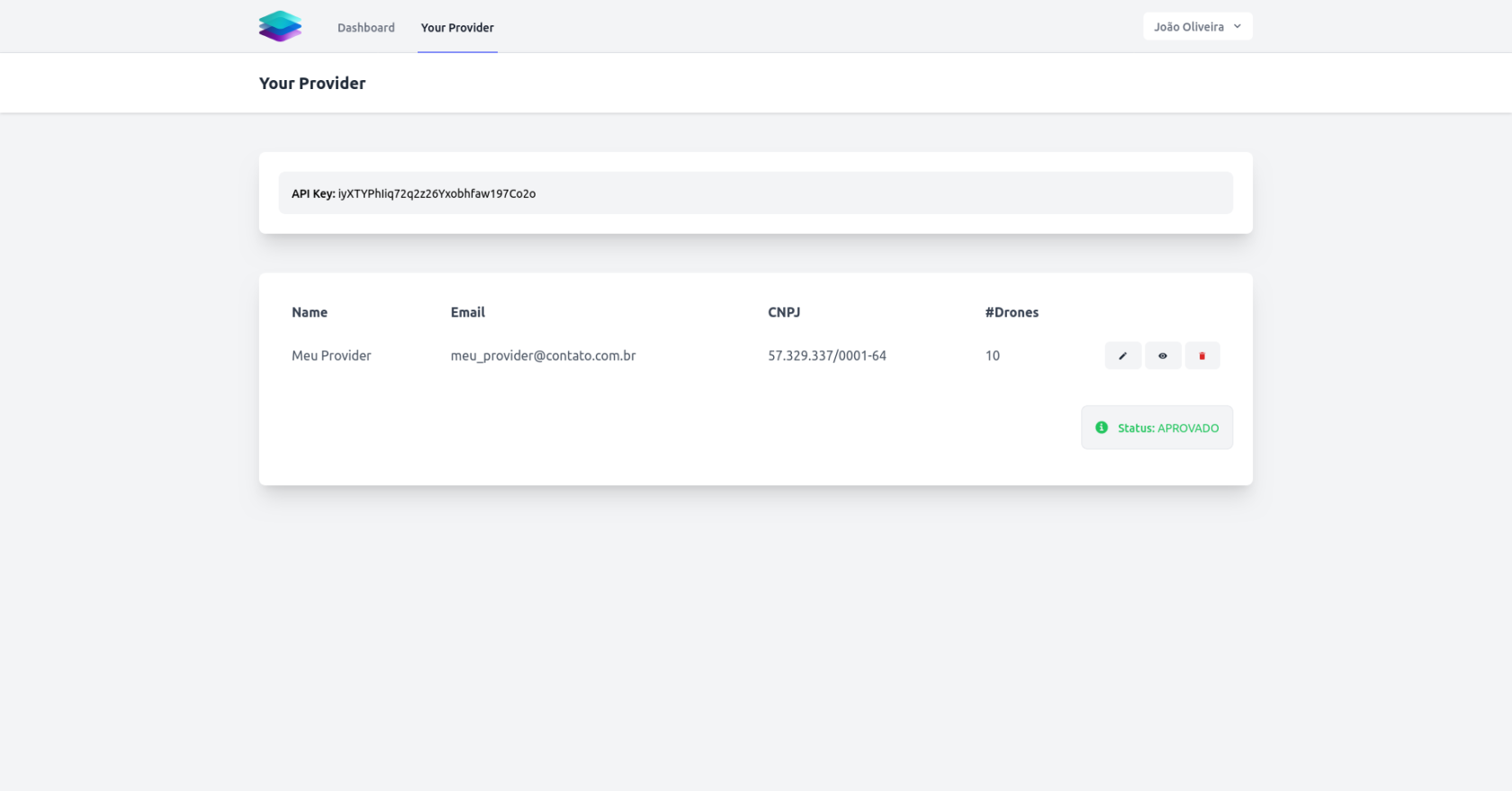The width and height of the screenshot is (1512, 791).
Task: Click the layered app logo
Action: click(x=280, y=26)
